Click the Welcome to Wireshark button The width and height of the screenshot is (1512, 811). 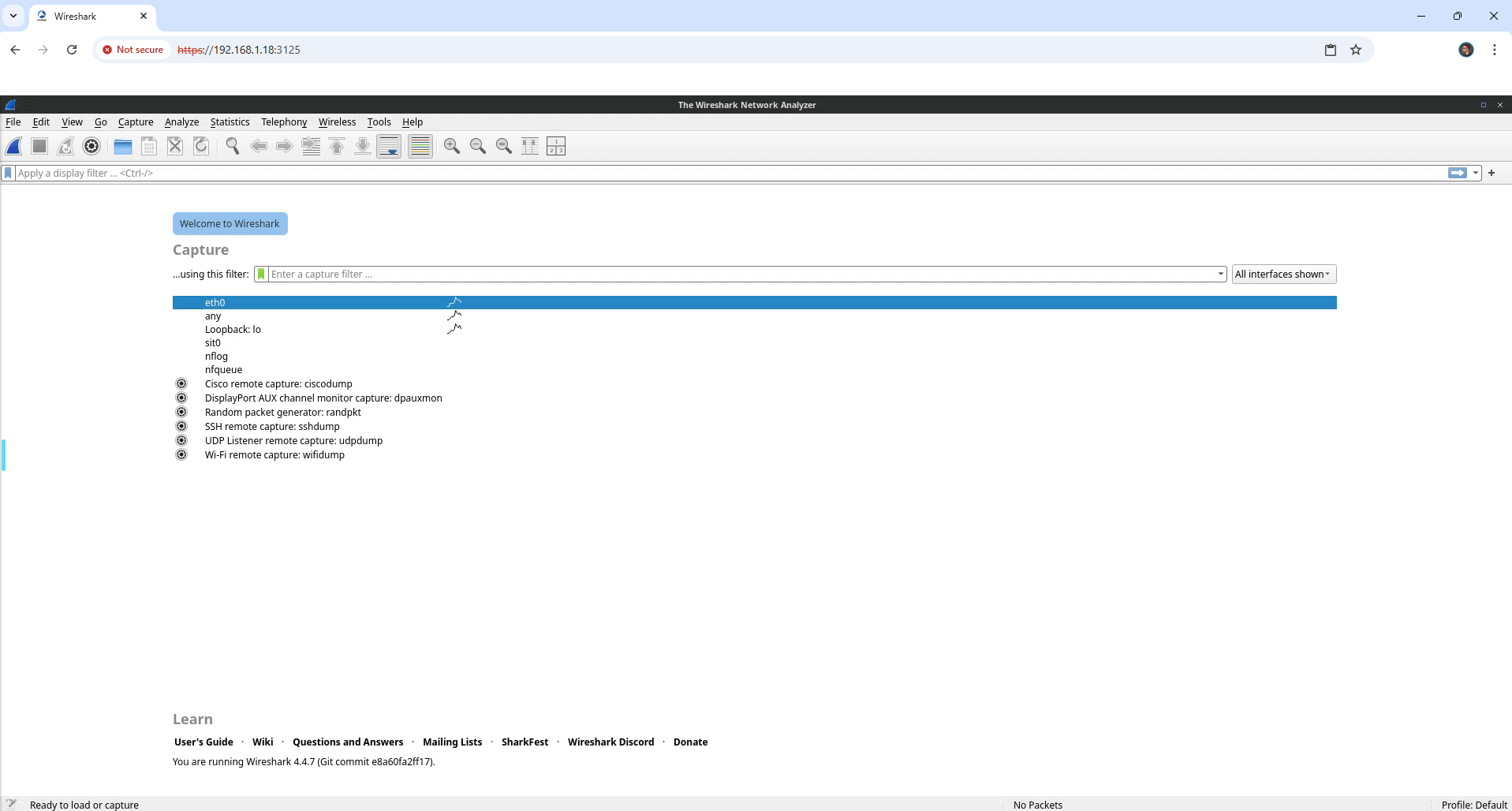(x=230, y=223)
